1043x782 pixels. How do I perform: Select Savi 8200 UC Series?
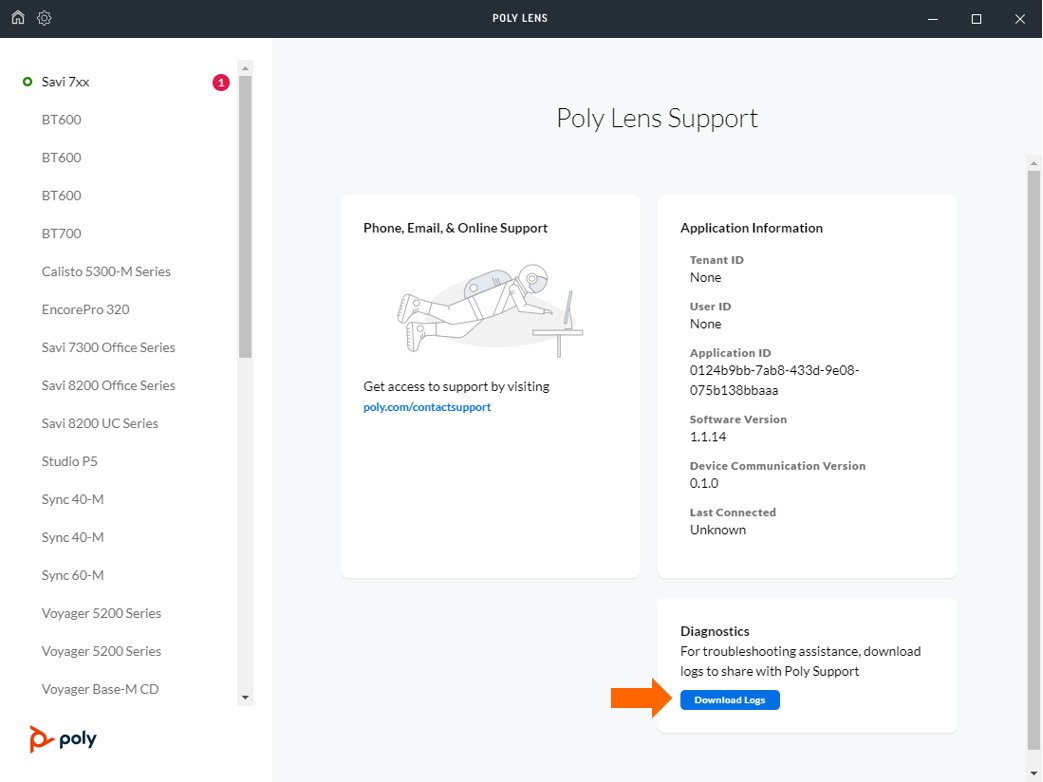coord(100,423)
